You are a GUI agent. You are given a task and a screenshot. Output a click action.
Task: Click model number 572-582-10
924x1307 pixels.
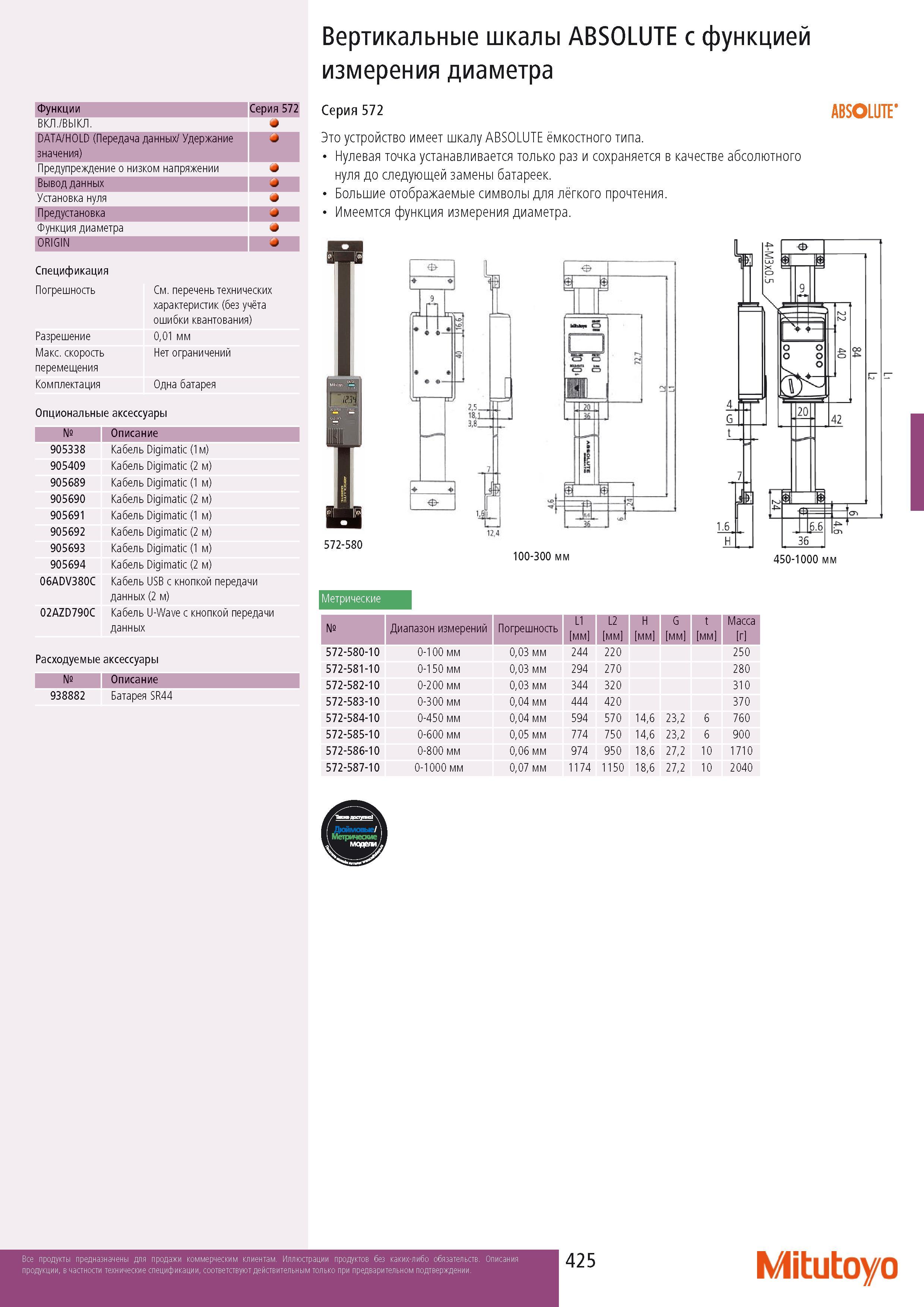[x=352, y=686]
